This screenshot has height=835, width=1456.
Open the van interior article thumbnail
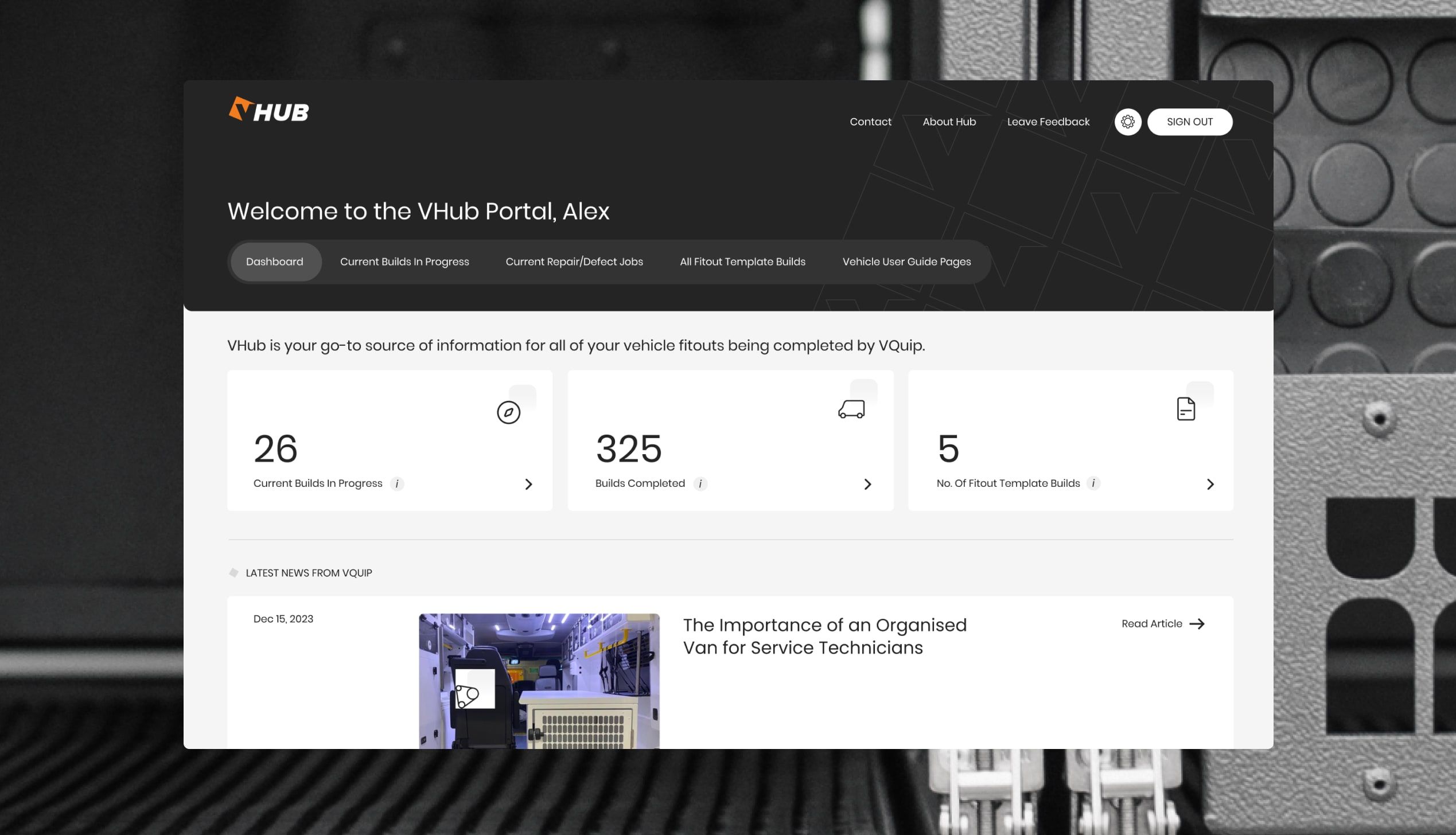pyautogui.click(x=539, y=680)
